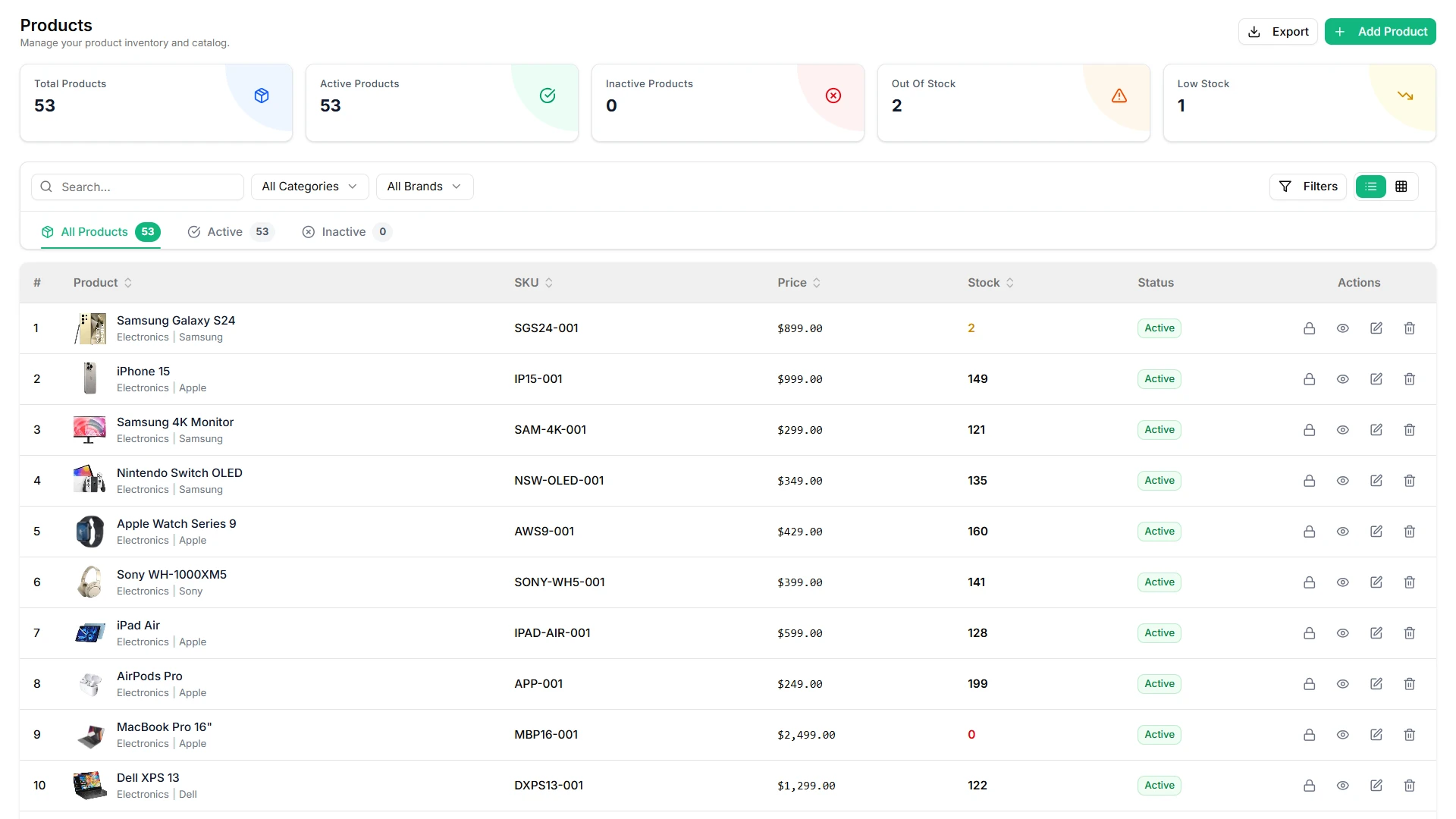Click the lock icon for iPhone 15
Screen dimensions: 1456x819
[1309, 379]
